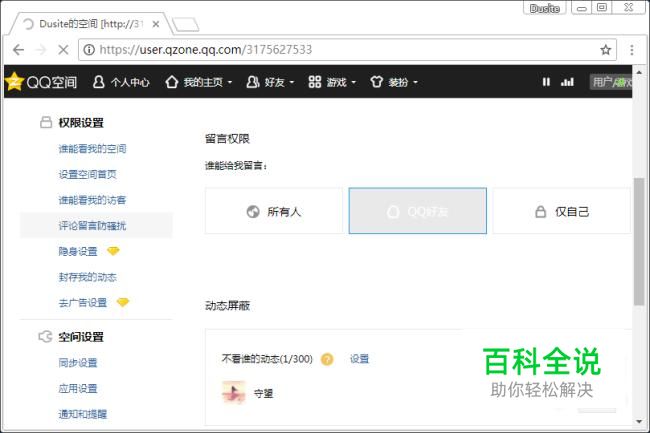This screenshot has width=650, height=433.
Task: Click the QQ空间 star logo
Action: (14, 82)
